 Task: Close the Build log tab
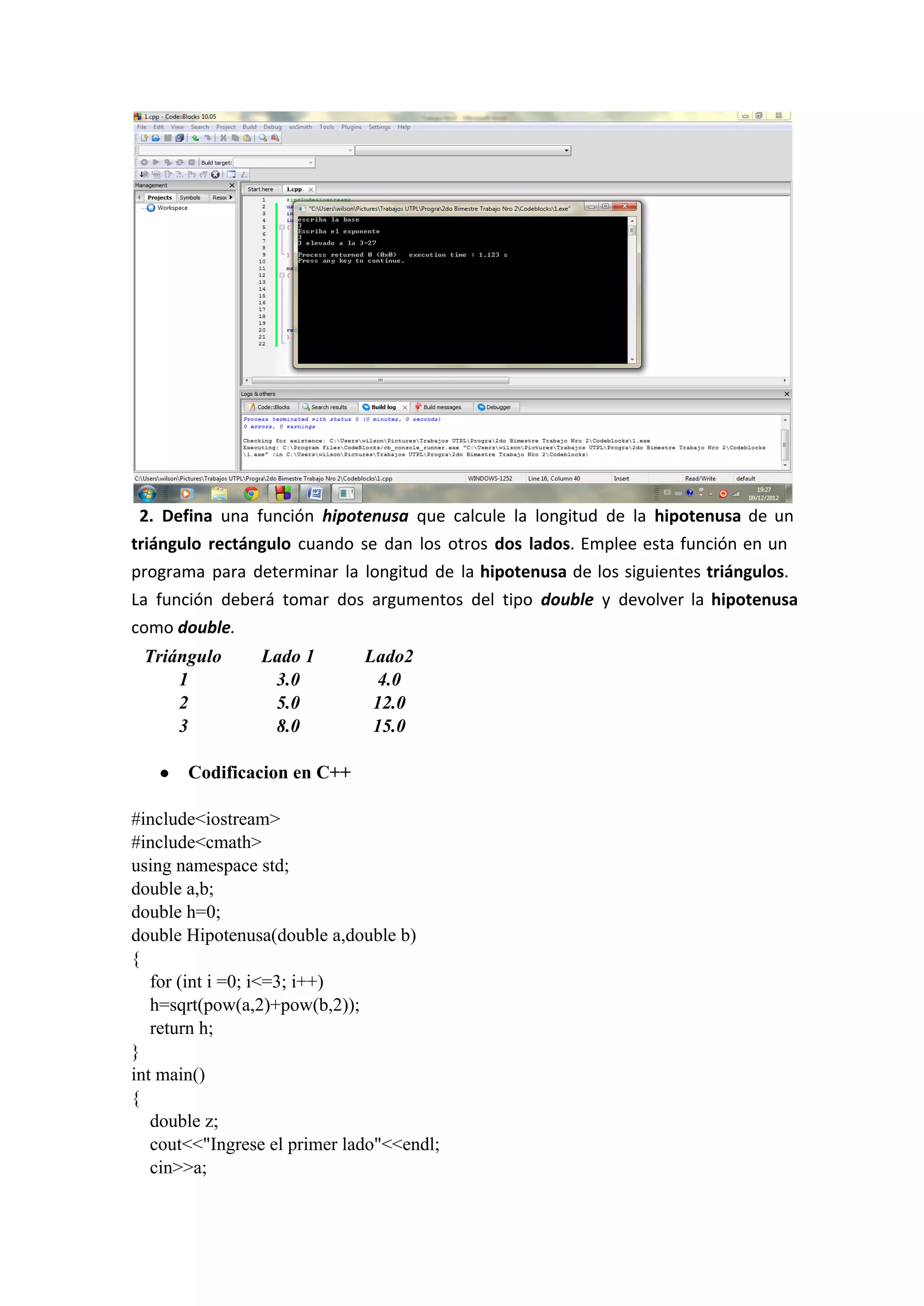pos(405,407)
